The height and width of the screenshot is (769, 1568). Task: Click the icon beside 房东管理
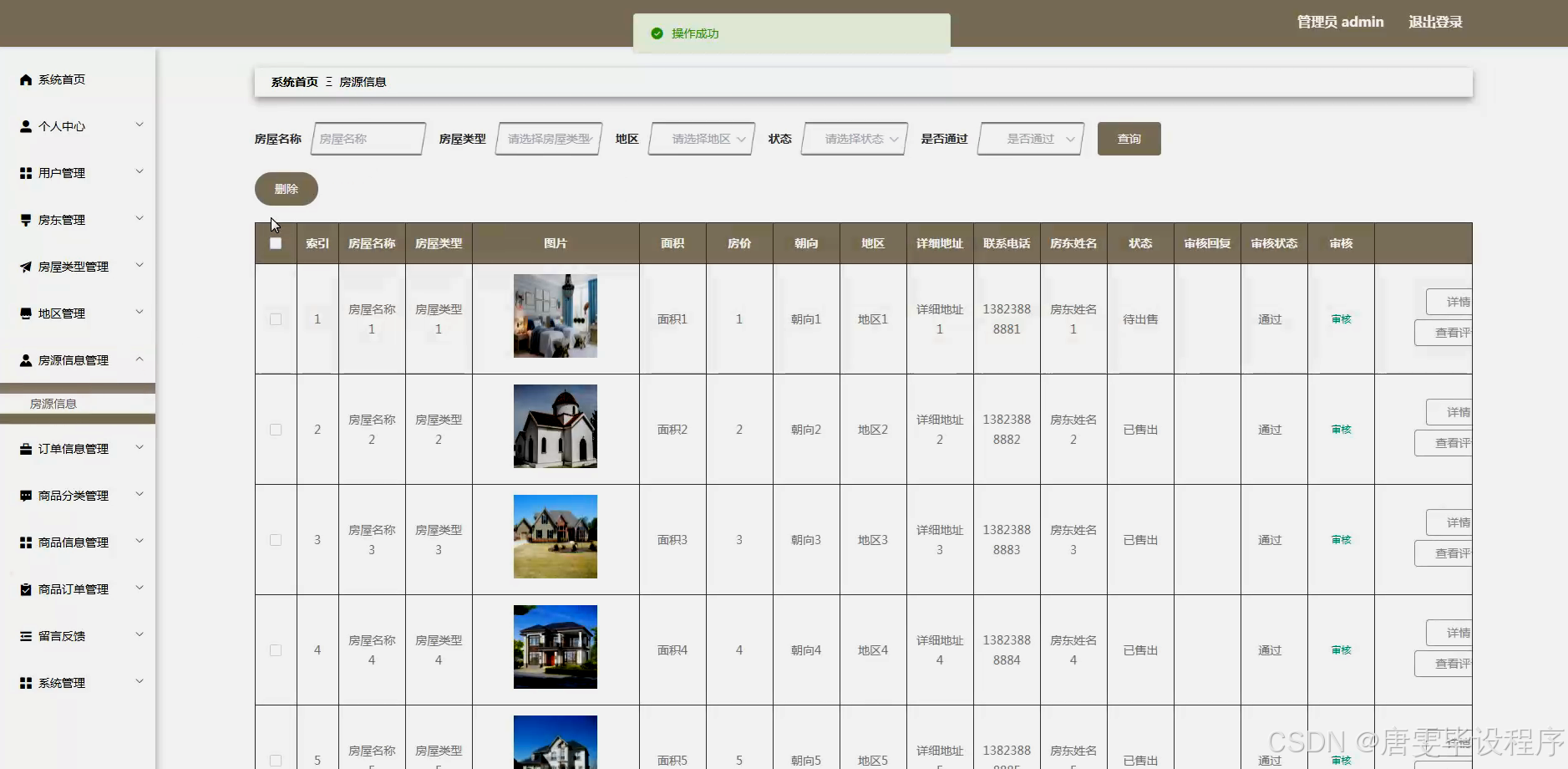tap(26, 220)
